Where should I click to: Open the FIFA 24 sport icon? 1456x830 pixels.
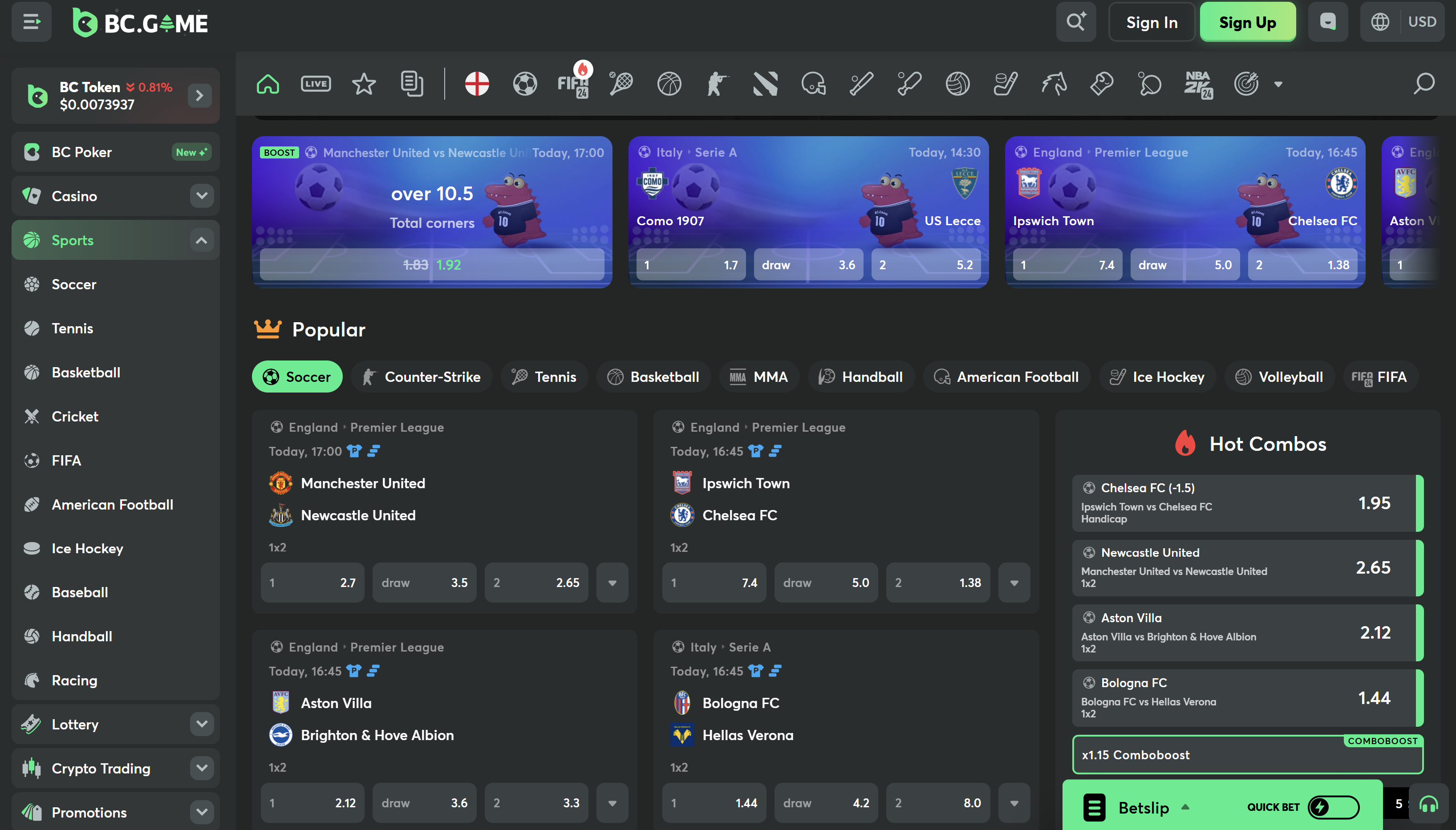(x=573, y=85)
